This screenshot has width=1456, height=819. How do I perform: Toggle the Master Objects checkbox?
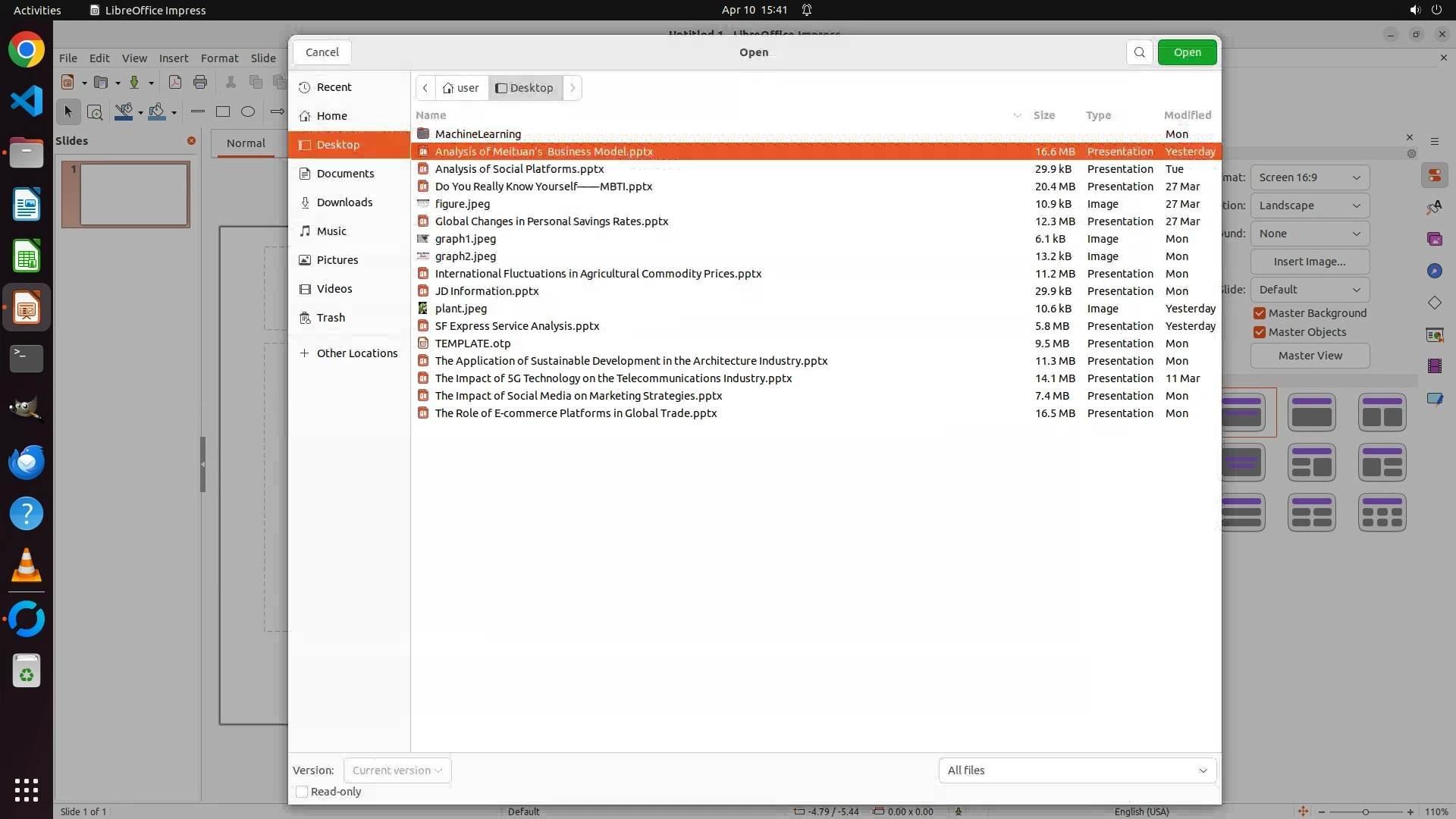[1260, 332]
